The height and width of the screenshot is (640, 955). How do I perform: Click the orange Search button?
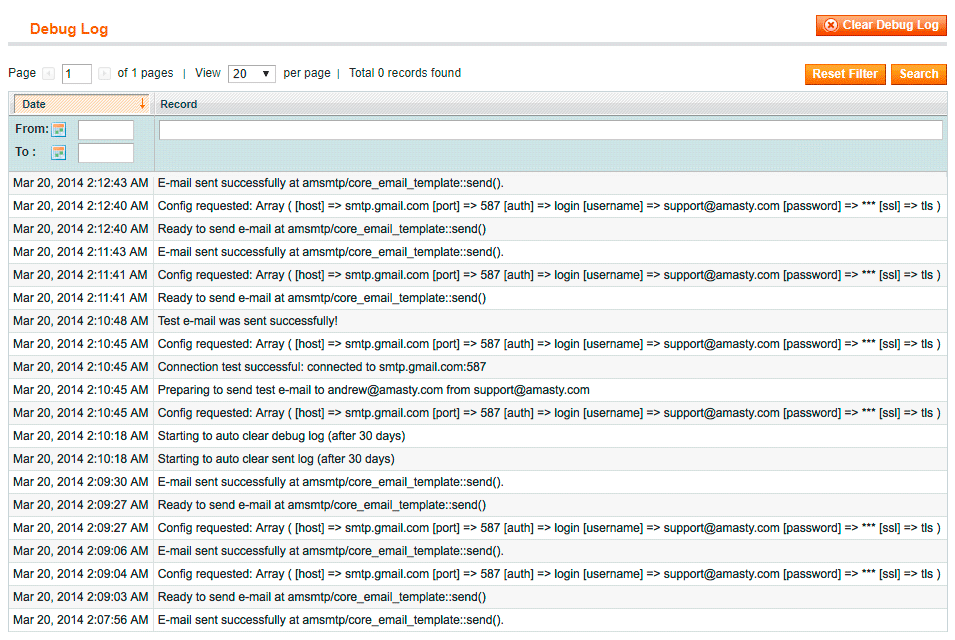pos(918,74)
